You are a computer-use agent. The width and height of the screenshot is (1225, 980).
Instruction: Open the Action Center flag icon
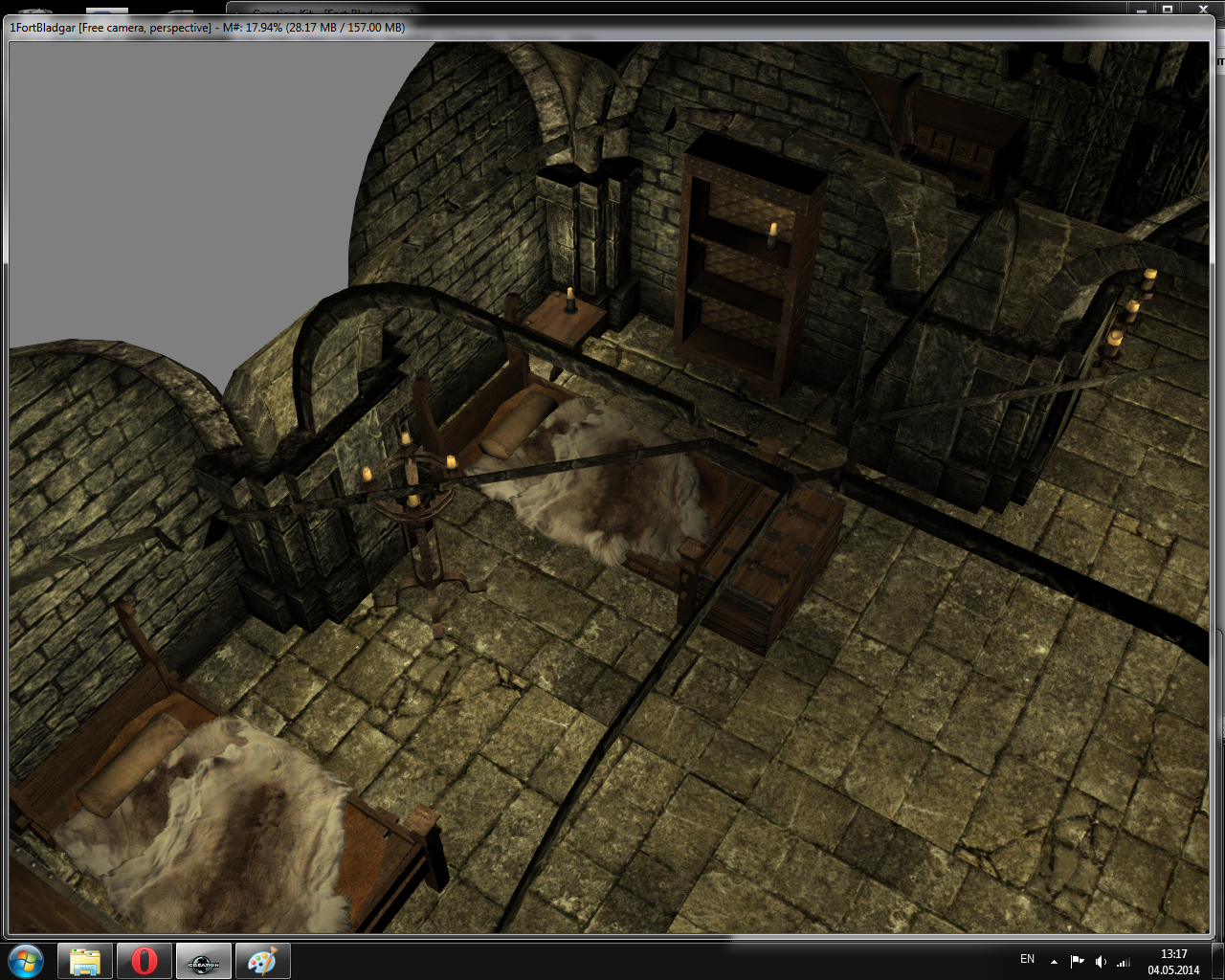[1078, 961]
